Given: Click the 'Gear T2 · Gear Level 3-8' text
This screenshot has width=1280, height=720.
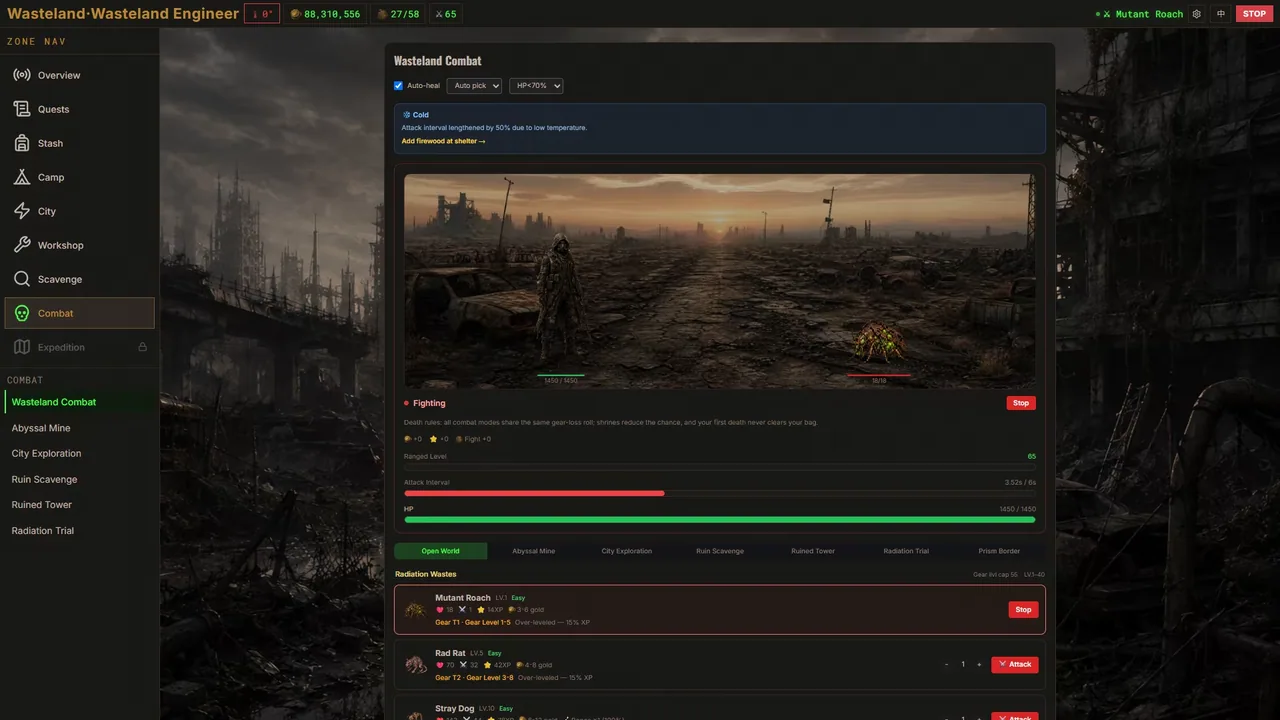Looking at the screenshot, I should (474, 678).
